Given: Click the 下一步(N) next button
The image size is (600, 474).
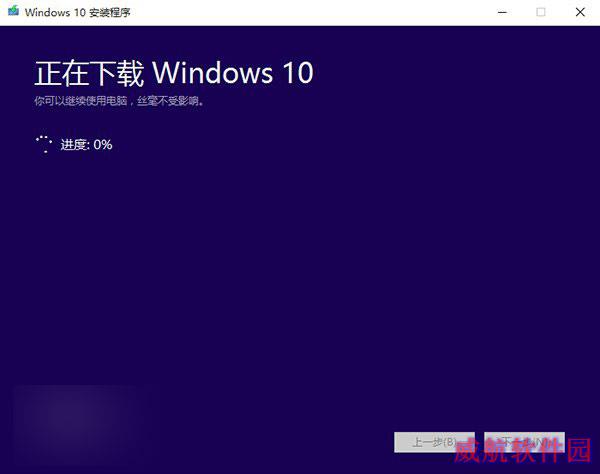Looking at the screenshot, I should coord(524,442).
